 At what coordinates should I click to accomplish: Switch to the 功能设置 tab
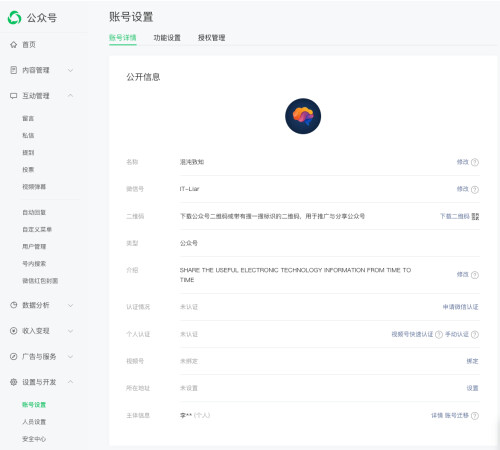coord(167,38)
